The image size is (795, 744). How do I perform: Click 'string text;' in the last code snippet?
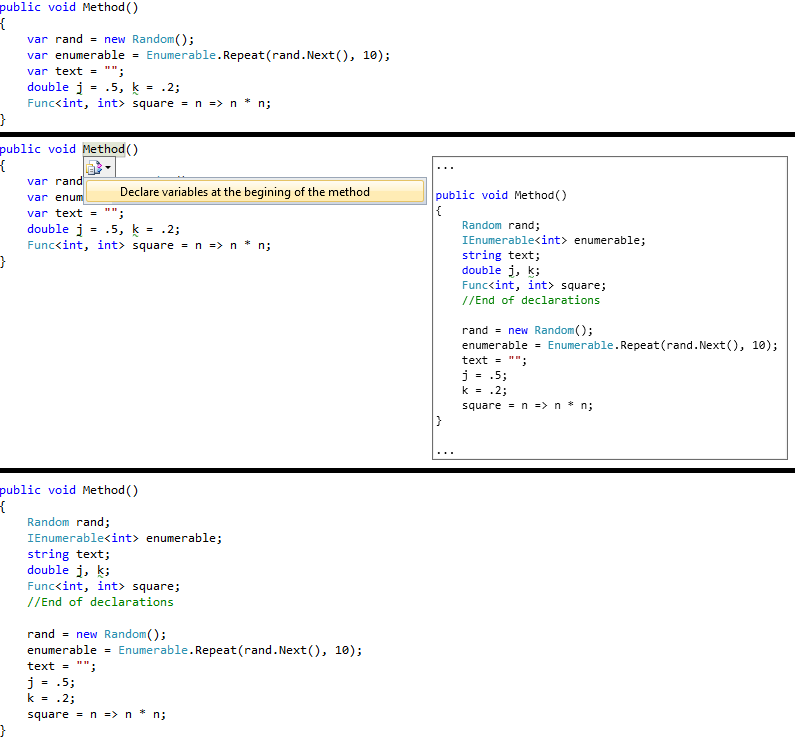[68, 554]
